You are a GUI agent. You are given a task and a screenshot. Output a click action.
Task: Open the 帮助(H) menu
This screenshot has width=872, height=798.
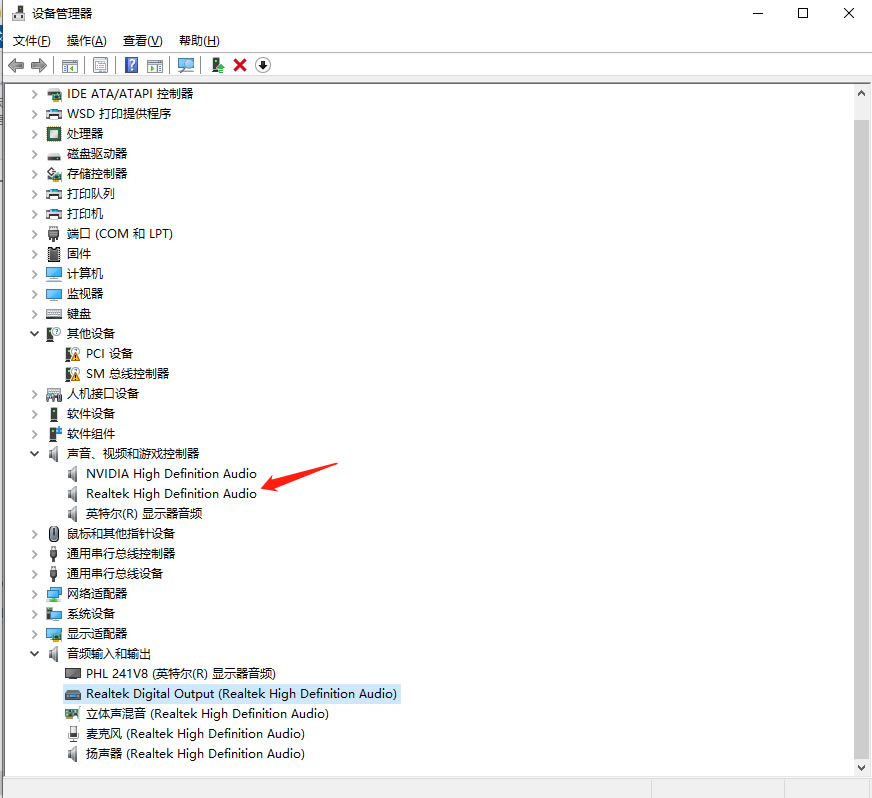coord(199,41)
